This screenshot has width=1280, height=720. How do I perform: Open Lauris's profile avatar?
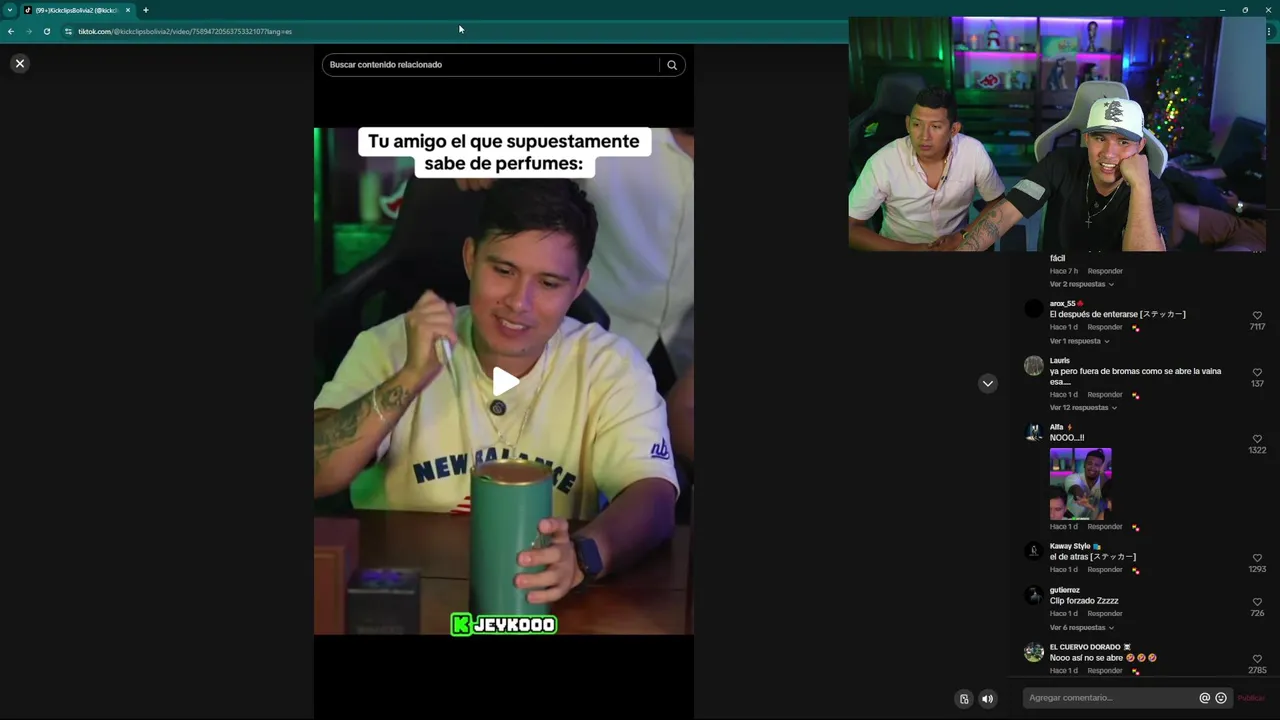(1034, 366)
